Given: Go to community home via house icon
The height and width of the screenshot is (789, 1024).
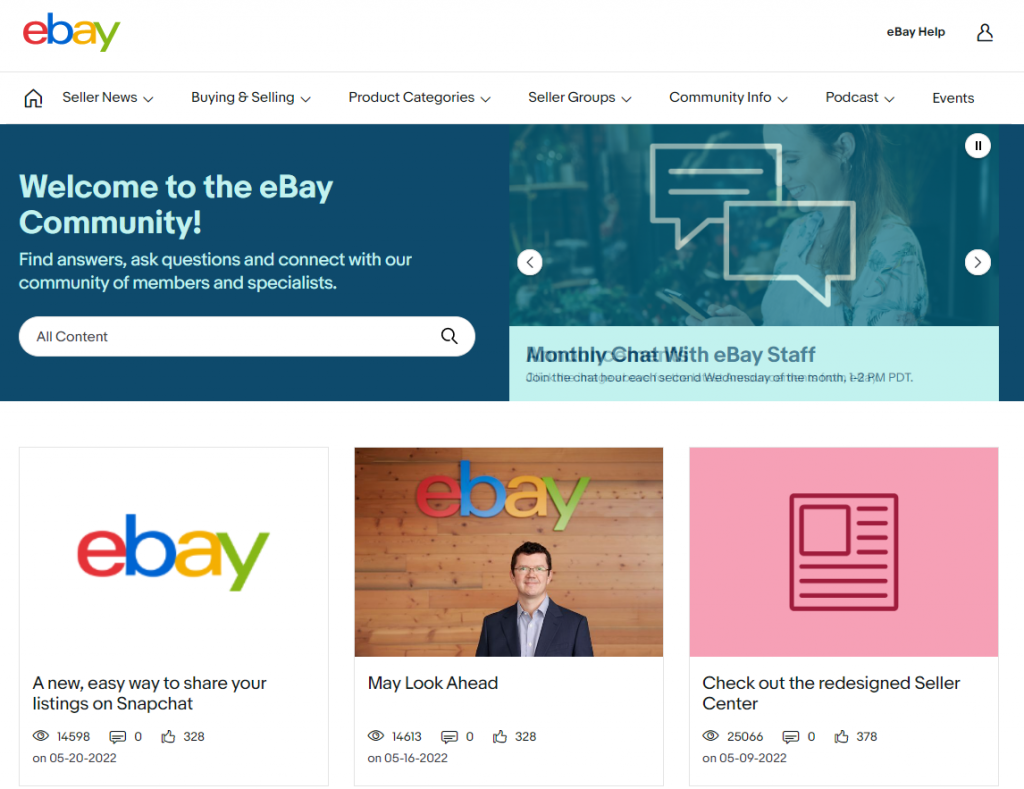Looking at the screenshot, I should [33, 98].
